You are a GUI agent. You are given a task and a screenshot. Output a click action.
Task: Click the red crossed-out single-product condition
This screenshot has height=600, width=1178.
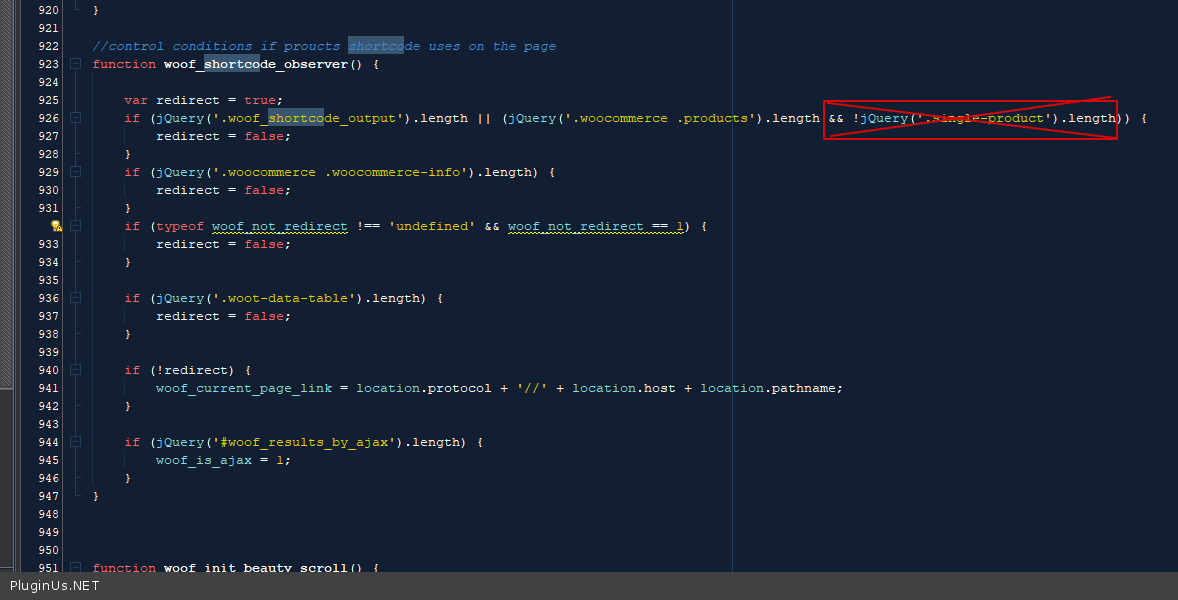969,119
